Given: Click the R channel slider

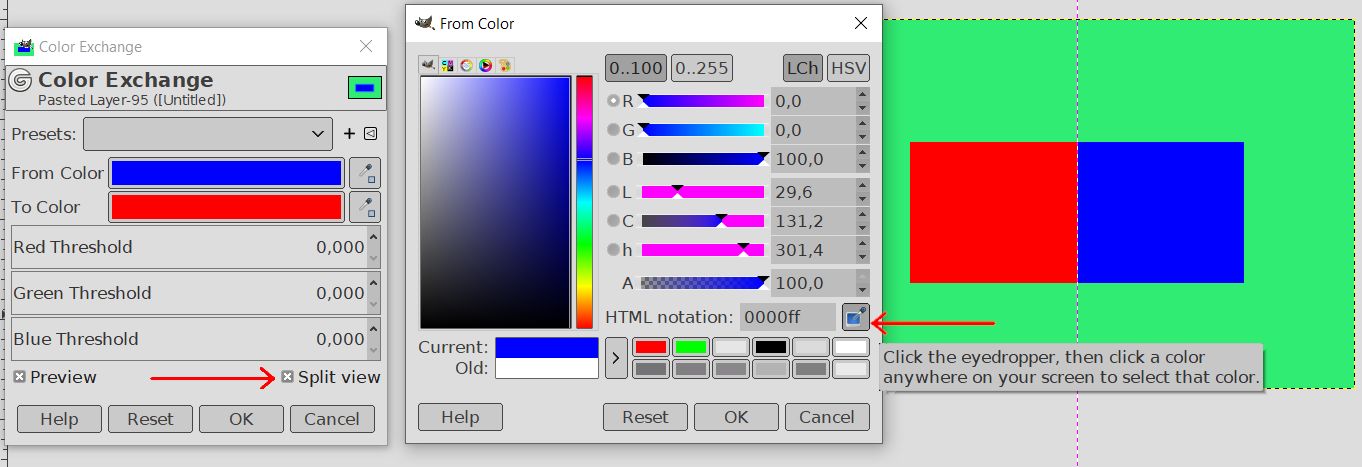Looking at the screenshot, I should click(702, 101).
